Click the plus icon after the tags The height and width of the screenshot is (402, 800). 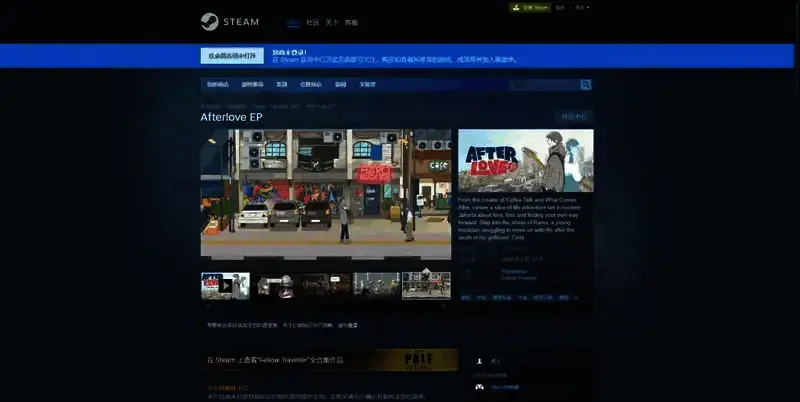(578, 297)
